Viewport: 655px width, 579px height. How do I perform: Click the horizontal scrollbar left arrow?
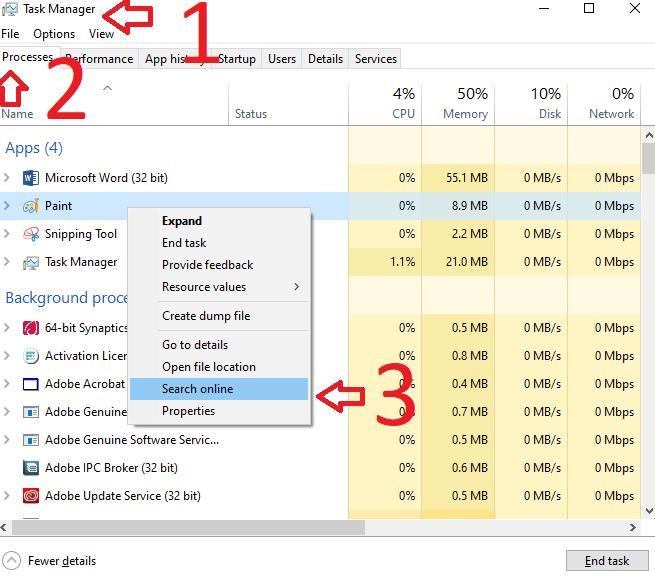pyautogui.click(x=4, y=528)
